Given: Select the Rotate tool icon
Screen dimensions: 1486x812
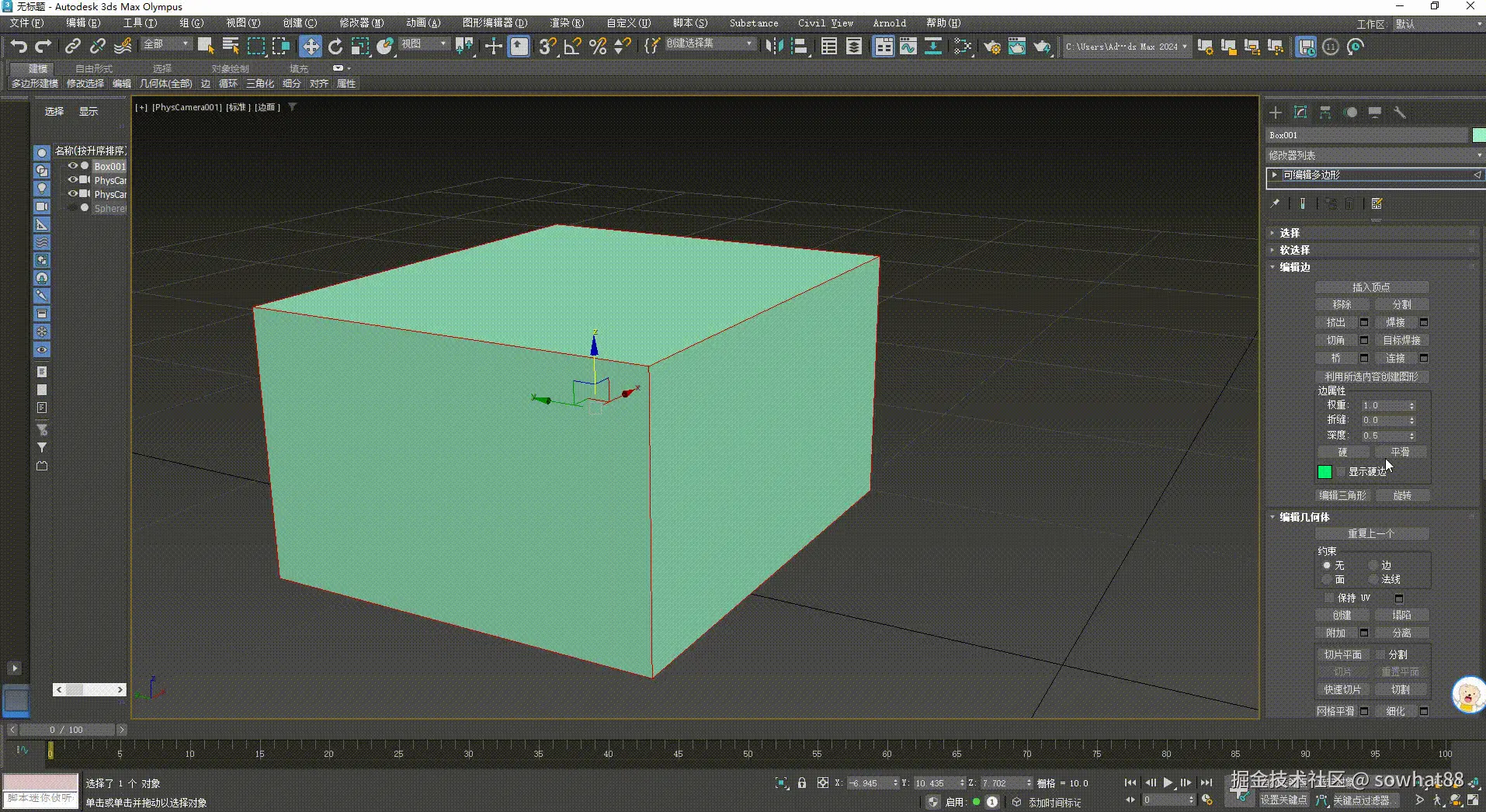Looking at the screenshot, I should (335, 47).
